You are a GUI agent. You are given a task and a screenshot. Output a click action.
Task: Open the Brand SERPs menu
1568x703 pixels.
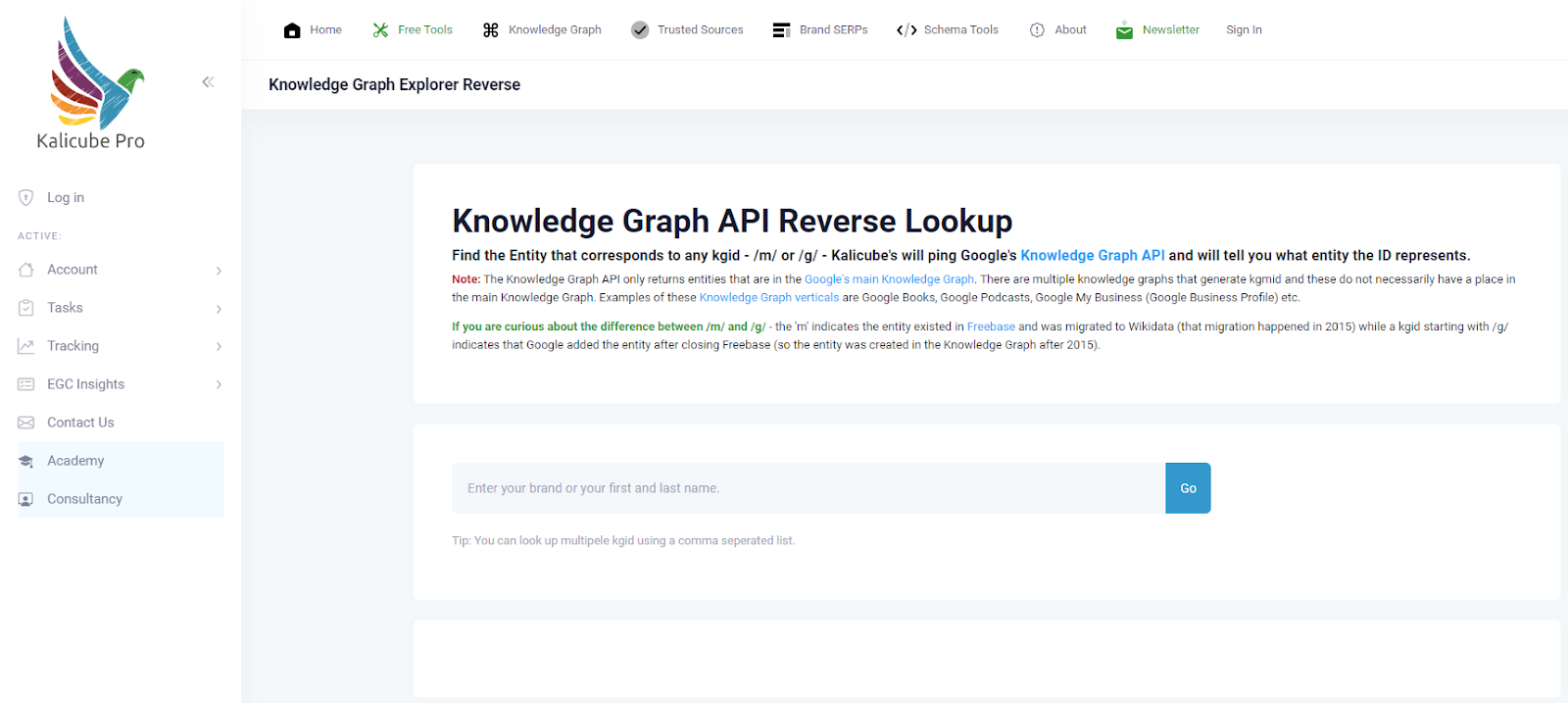point(833,30)
